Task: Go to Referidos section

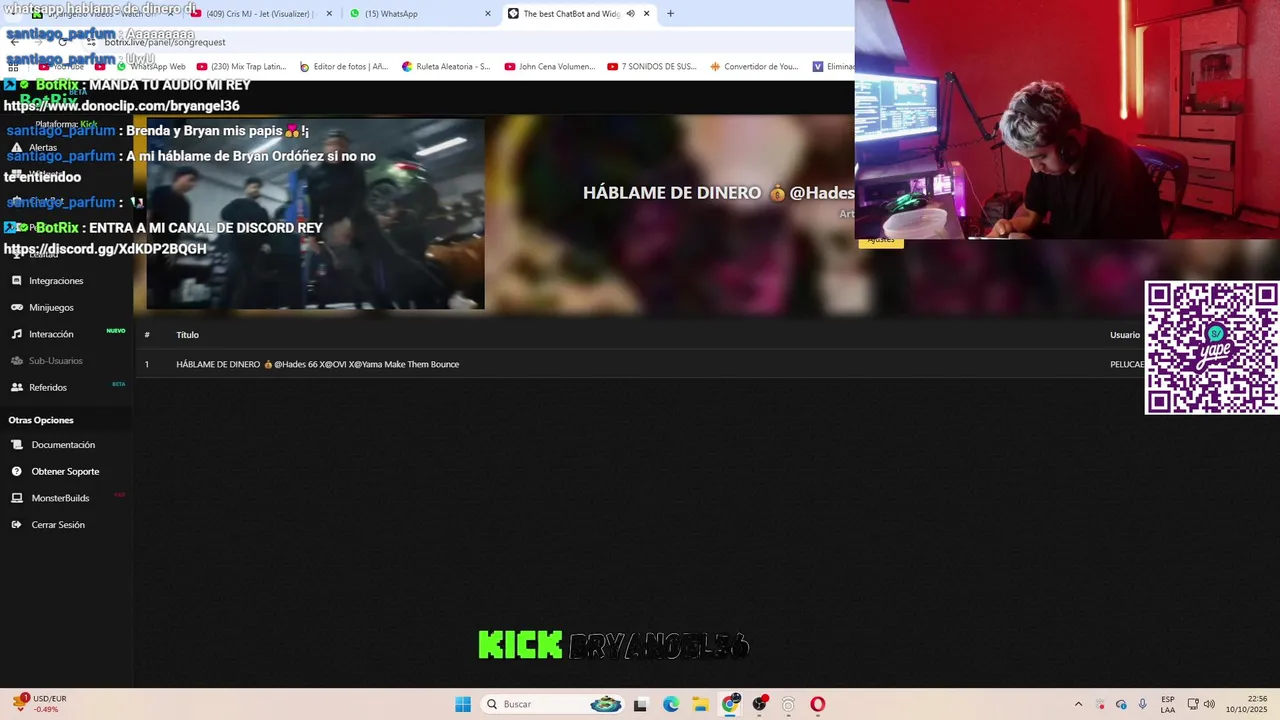Action: point(48,387)
